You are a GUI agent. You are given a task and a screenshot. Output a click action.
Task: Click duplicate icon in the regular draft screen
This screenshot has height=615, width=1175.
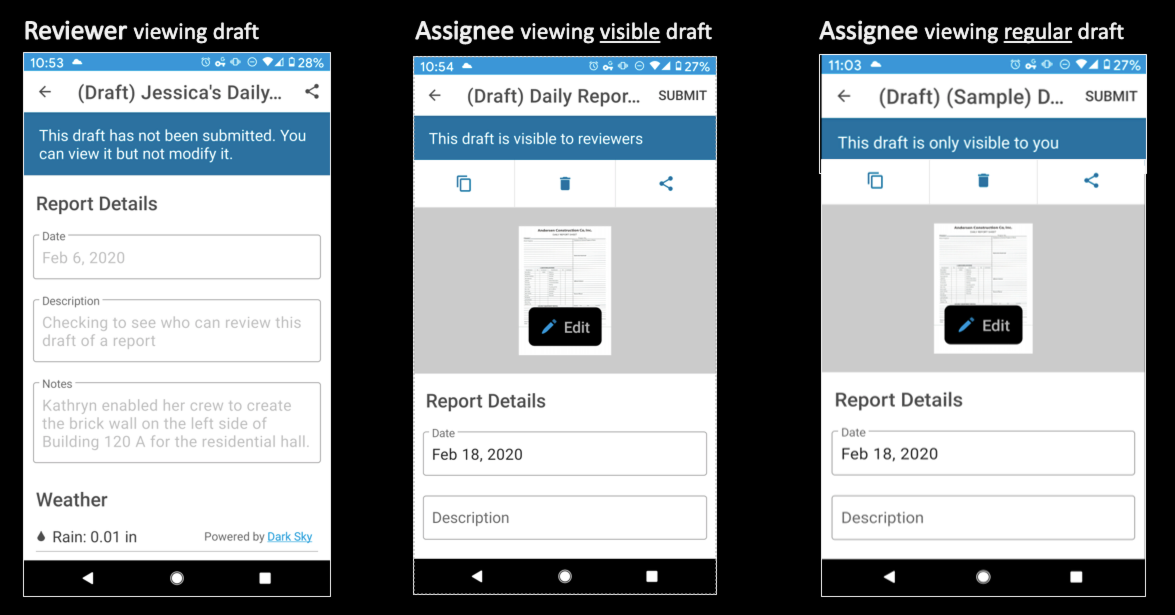tap(875, 181)
